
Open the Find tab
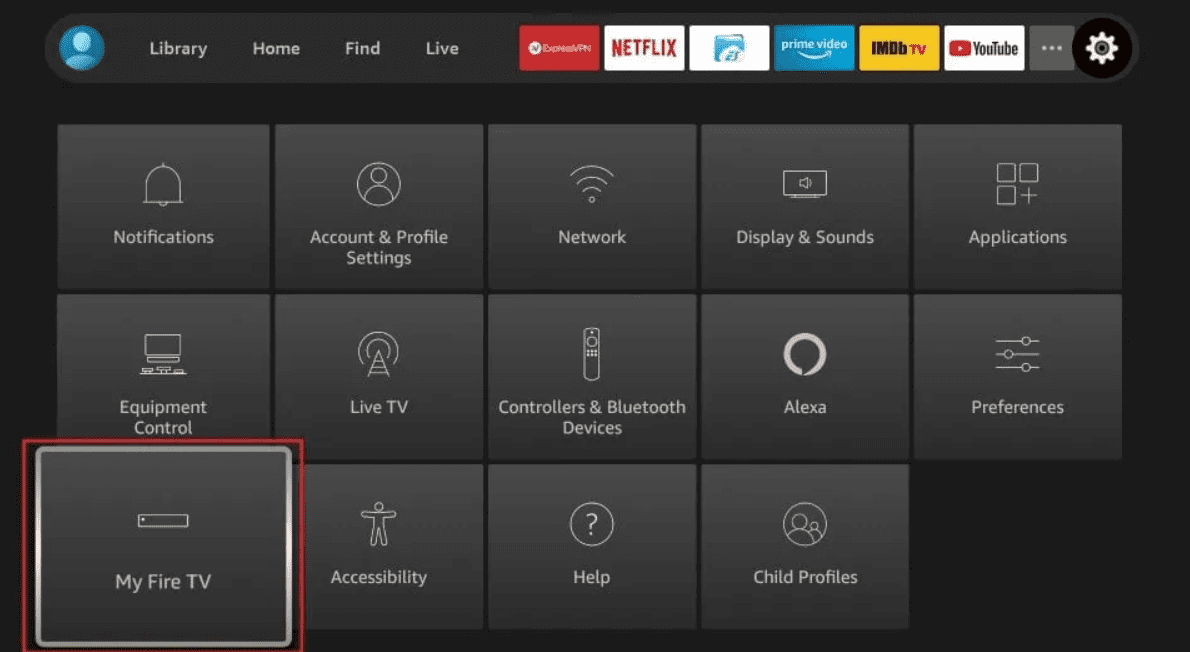pos(363,49)
